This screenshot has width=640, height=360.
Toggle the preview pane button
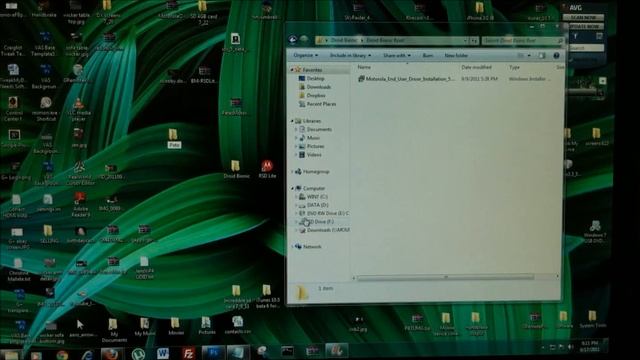point(542,56)
